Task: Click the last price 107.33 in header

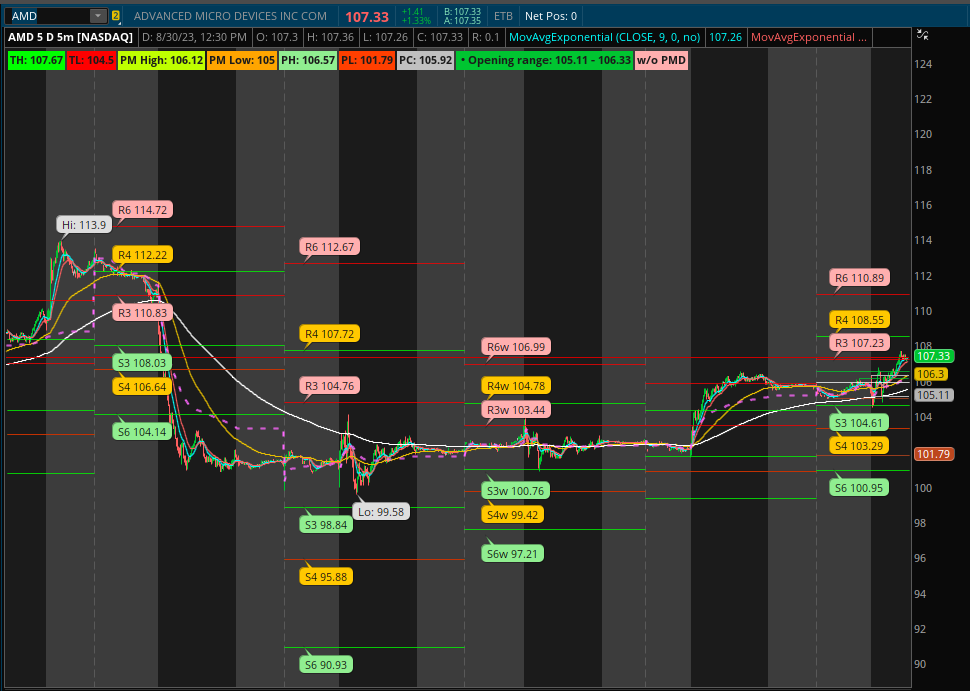Action: [367, 17]
